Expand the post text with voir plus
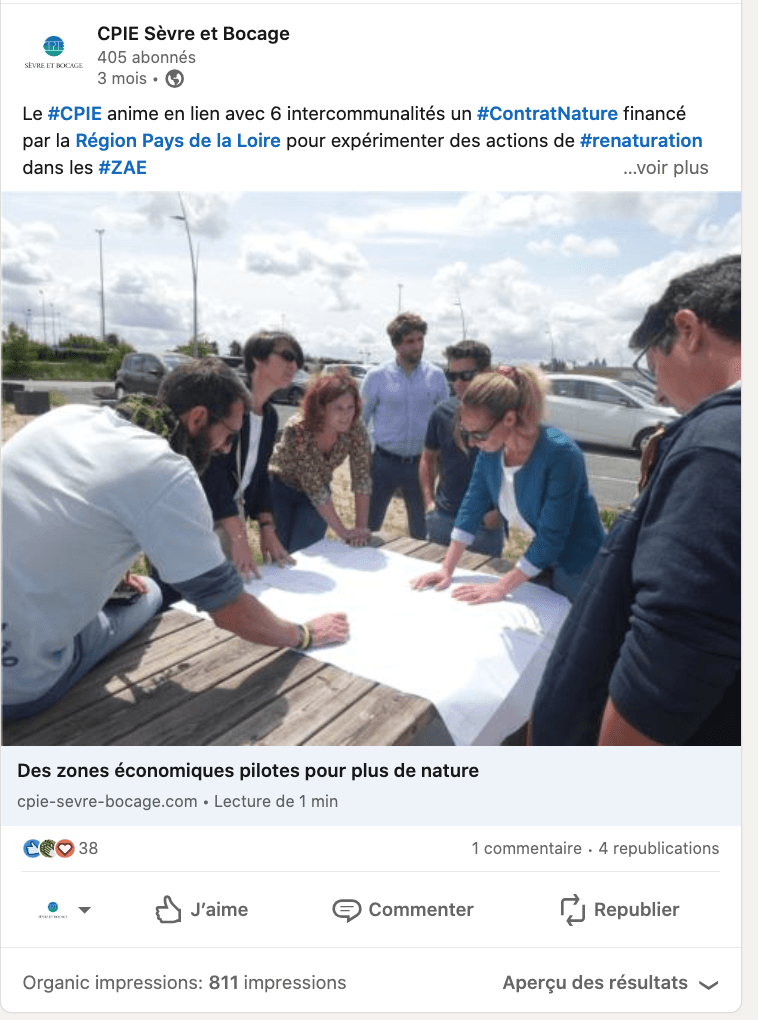758x1020 pixels. 665,168
